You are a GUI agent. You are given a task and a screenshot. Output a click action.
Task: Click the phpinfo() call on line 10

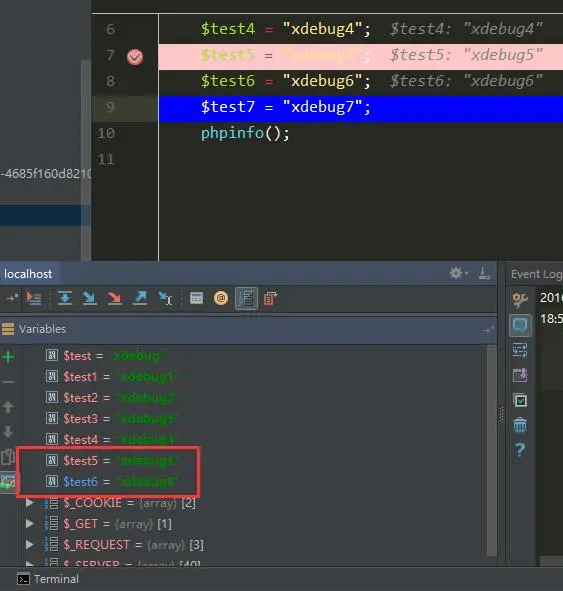[x=245, y=133]
